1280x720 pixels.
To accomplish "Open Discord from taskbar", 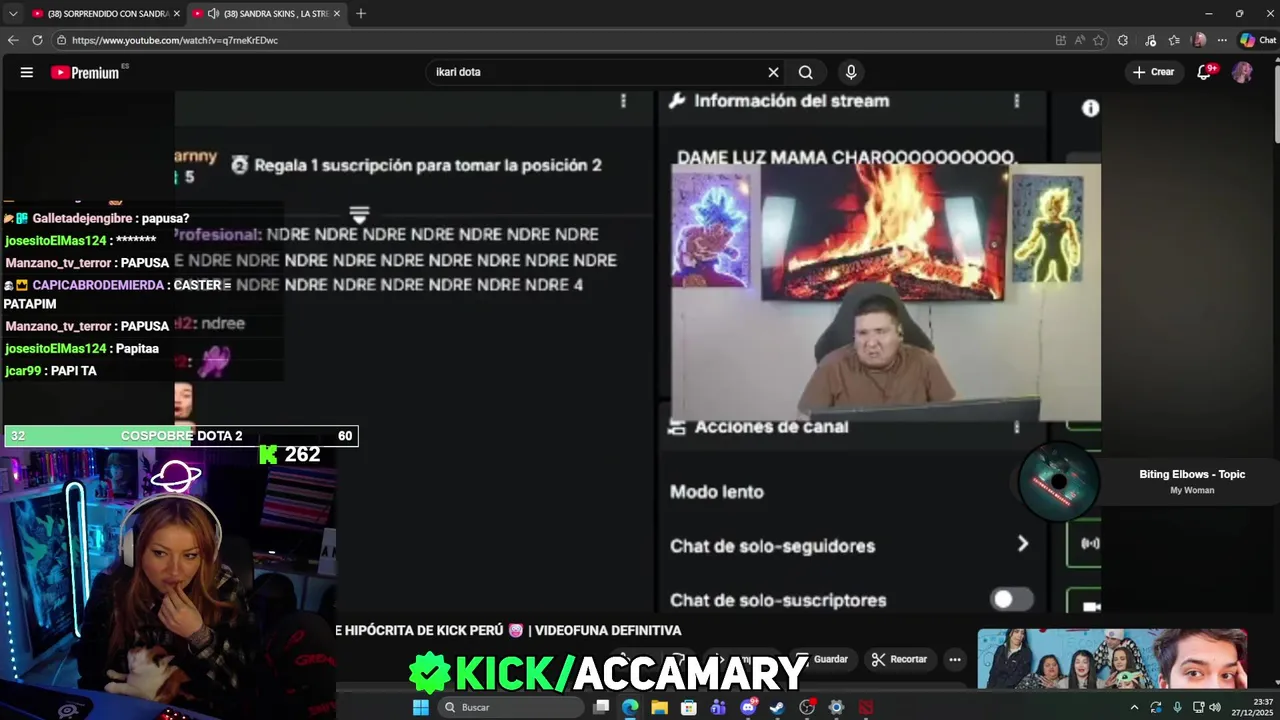I will click(x=748, y=707).
